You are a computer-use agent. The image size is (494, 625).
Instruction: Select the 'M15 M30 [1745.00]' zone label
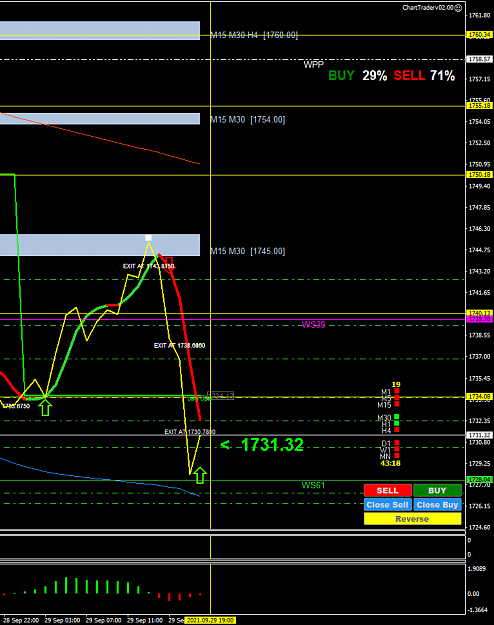[248, 251]
